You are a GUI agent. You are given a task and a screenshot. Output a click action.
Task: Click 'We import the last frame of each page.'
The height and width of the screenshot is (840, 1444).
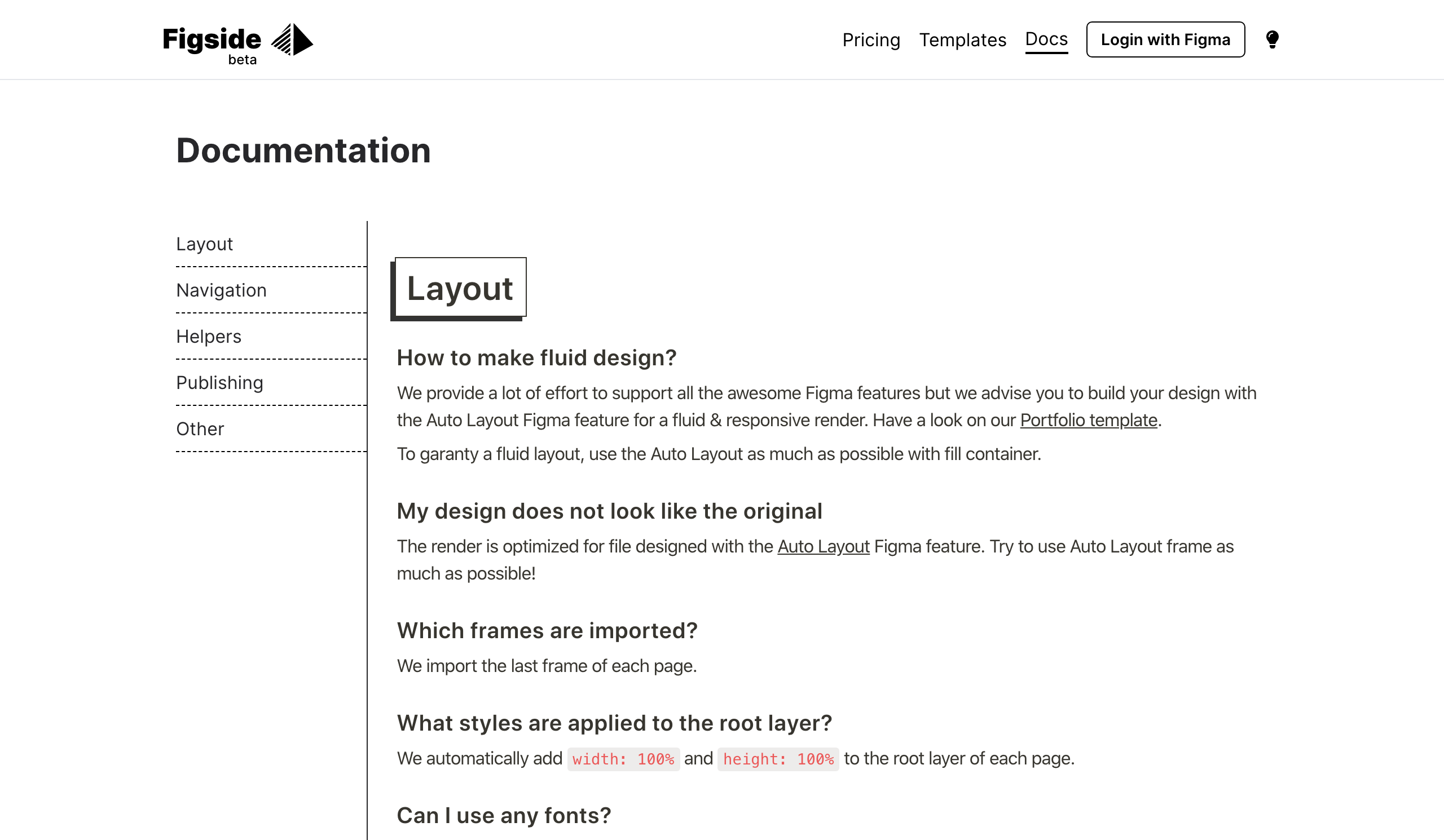[547, 666]
